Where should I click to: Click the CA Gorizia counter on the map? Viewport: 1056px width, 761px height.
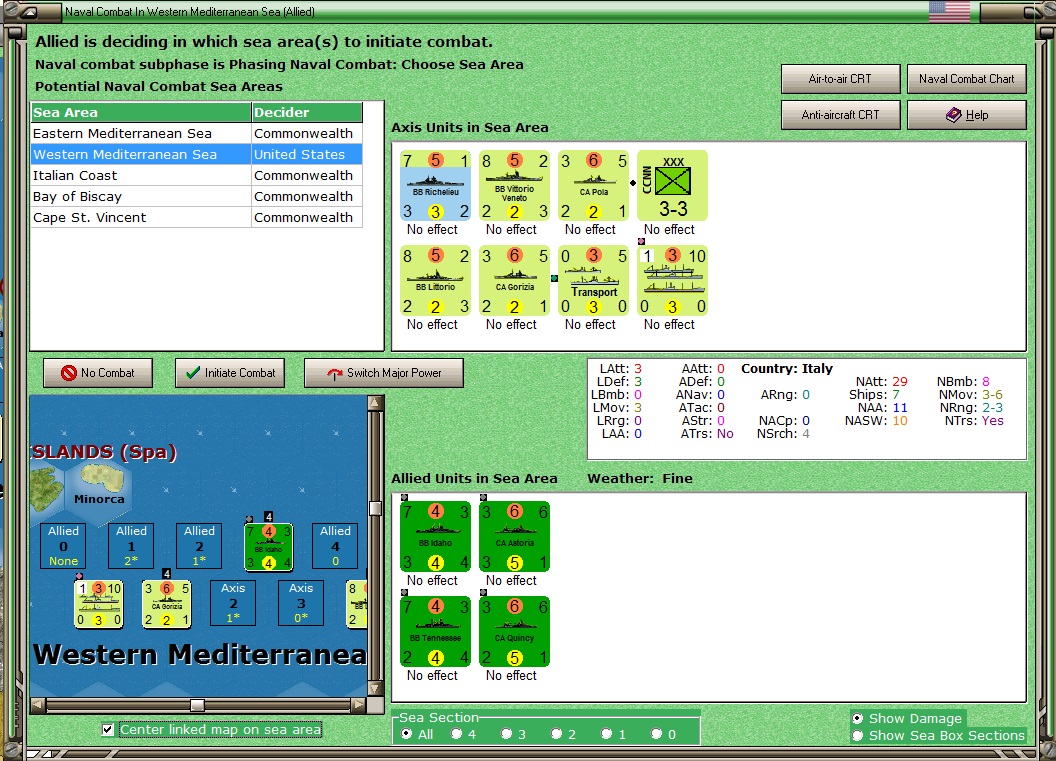(166, 604)
